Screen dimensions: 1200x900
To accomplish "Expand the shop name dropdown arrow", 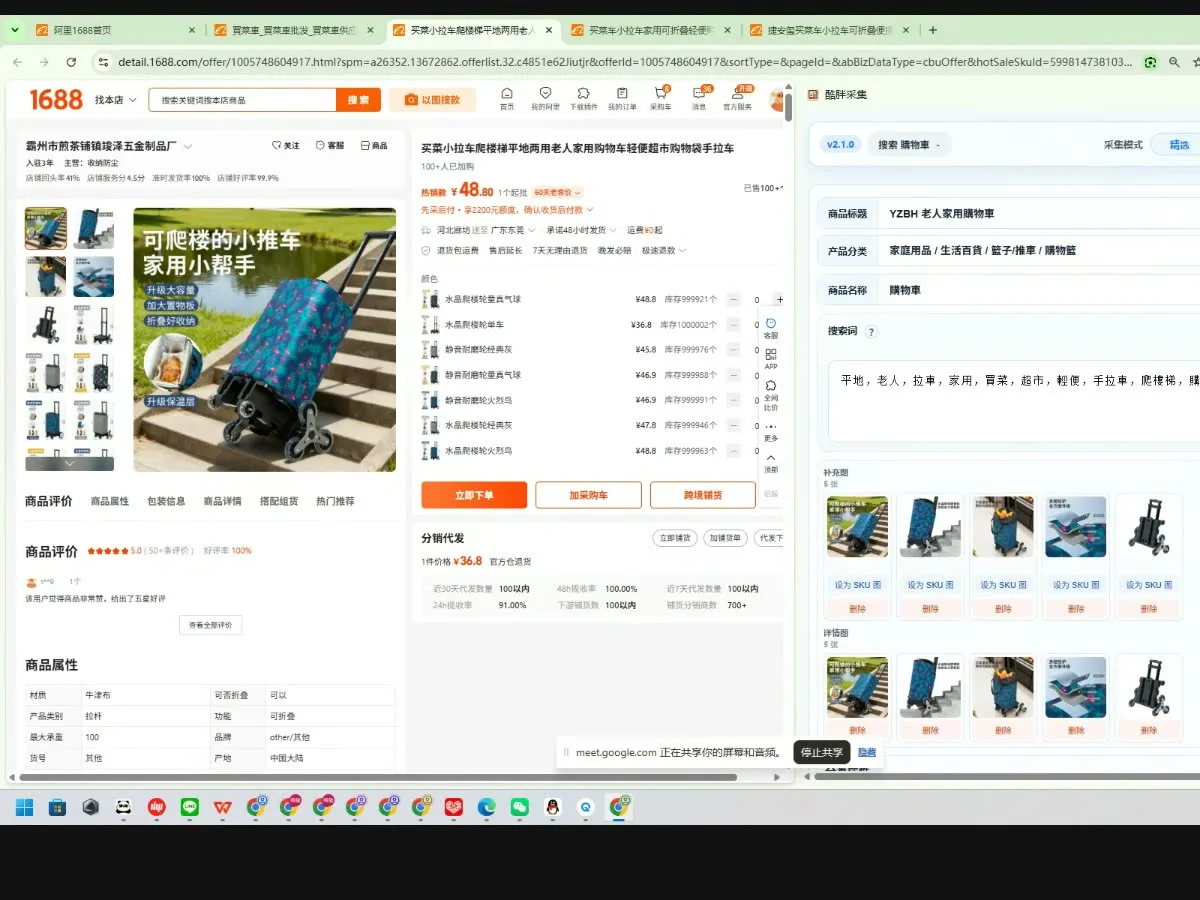I will (187, 146).
